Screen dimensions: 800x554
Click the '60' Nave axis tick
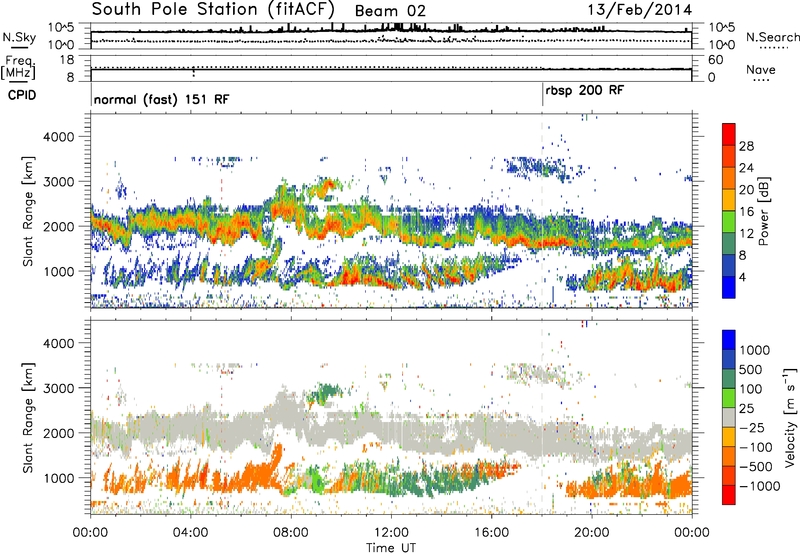point(716,60)
